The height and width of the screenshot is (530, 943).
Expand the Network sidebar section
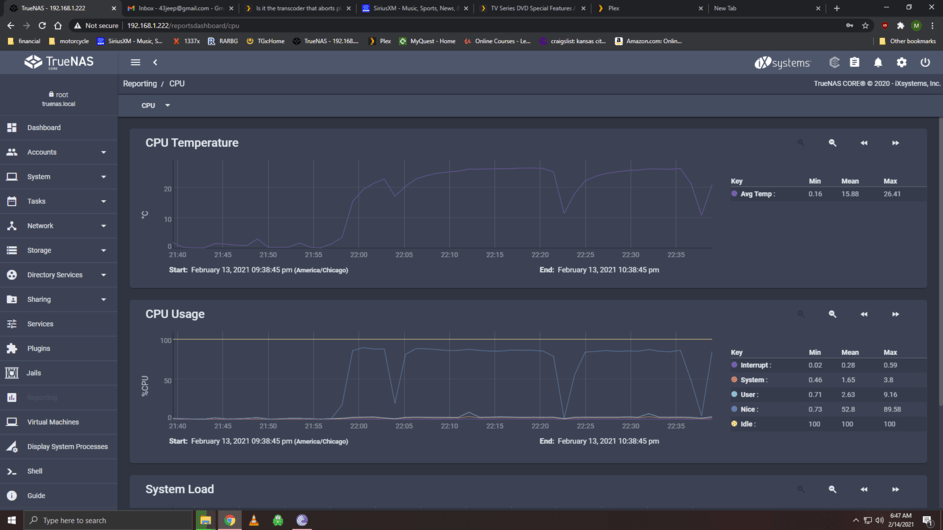[x=58, y=226]
